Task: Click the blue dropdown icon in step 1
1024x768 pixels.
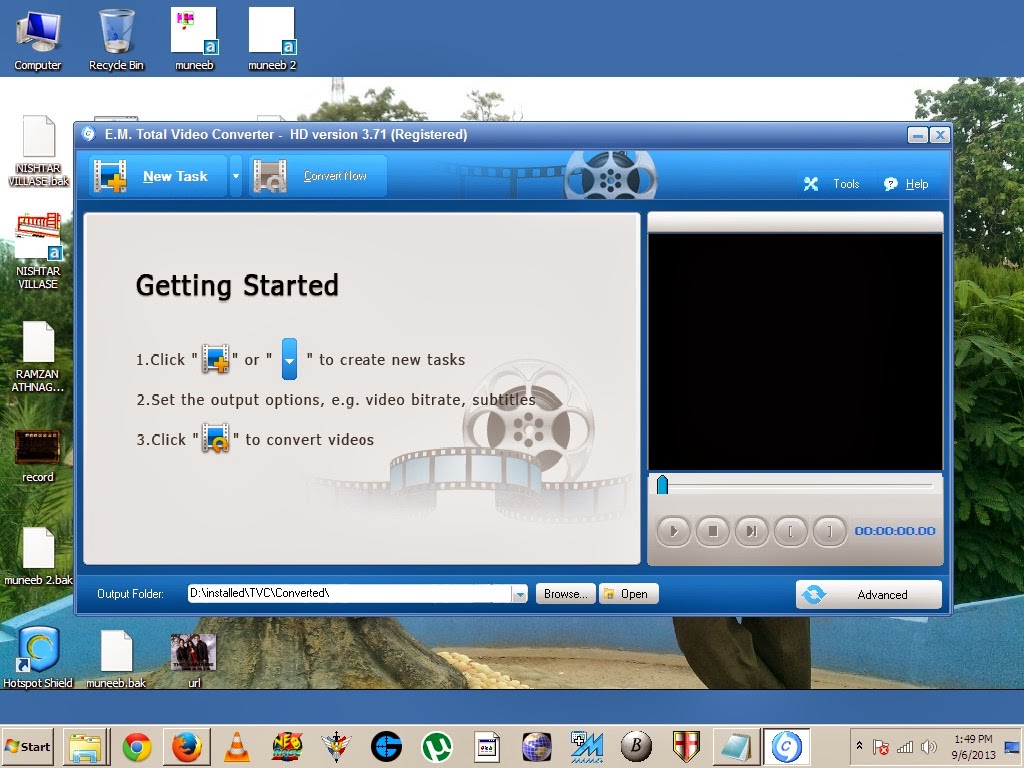Action: [x=289, y=359]
